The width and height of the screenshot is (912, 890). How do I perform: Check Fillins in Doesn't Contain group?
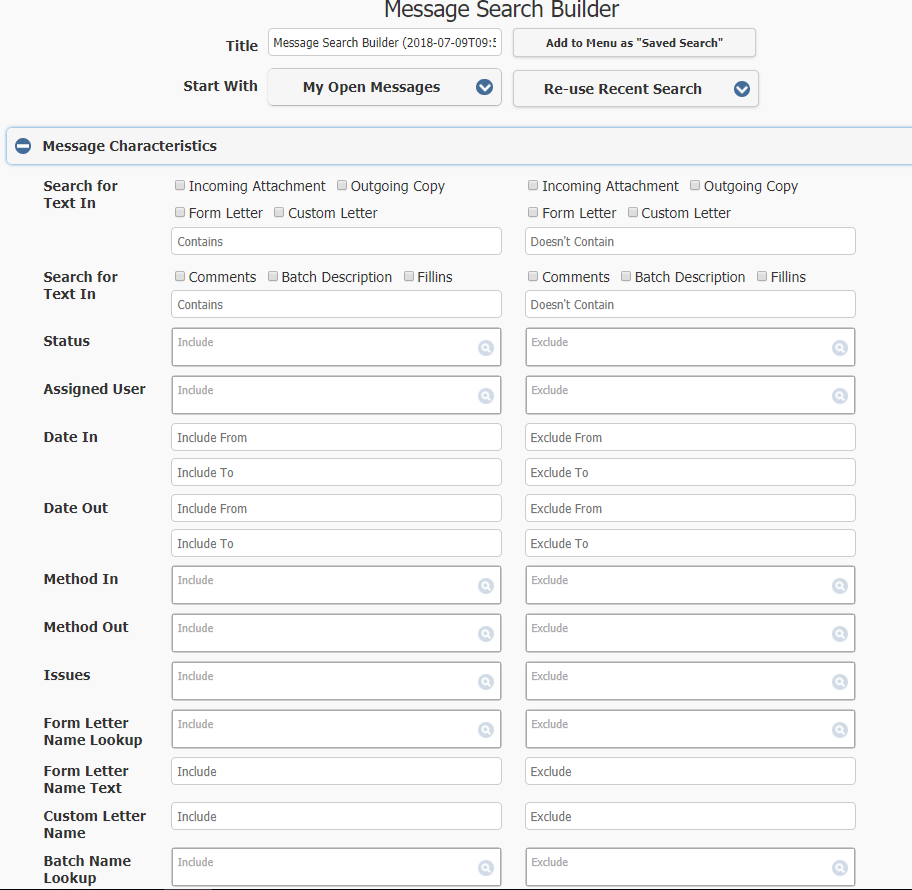point(762,276)
